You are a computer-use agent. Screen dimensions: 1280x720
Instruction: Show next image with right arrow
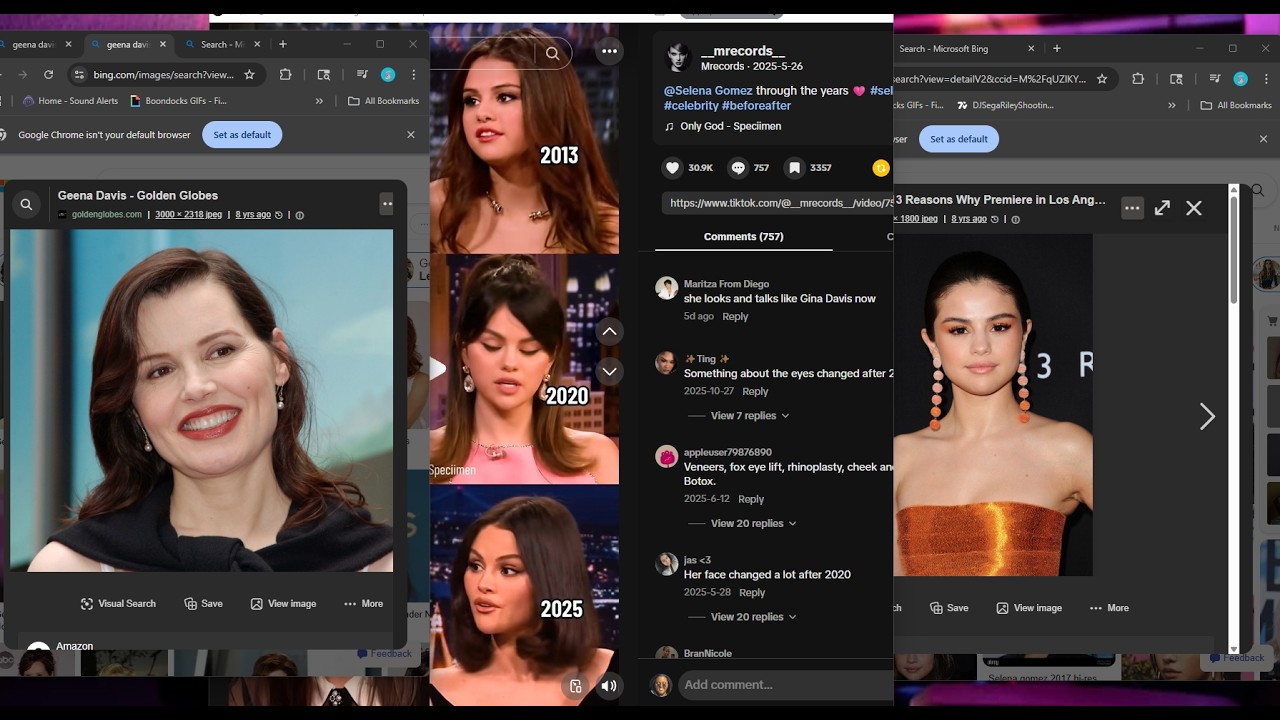coord(1207,416)
